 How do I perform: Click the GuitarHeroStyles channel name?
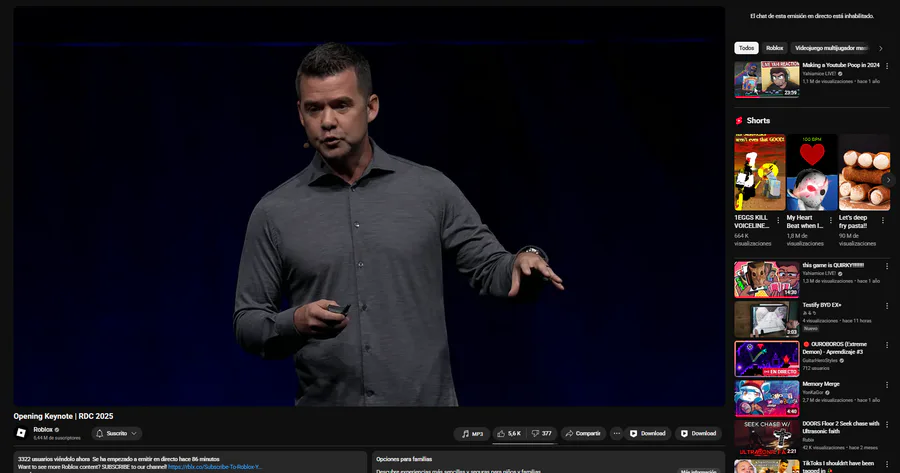click(822, 360)
